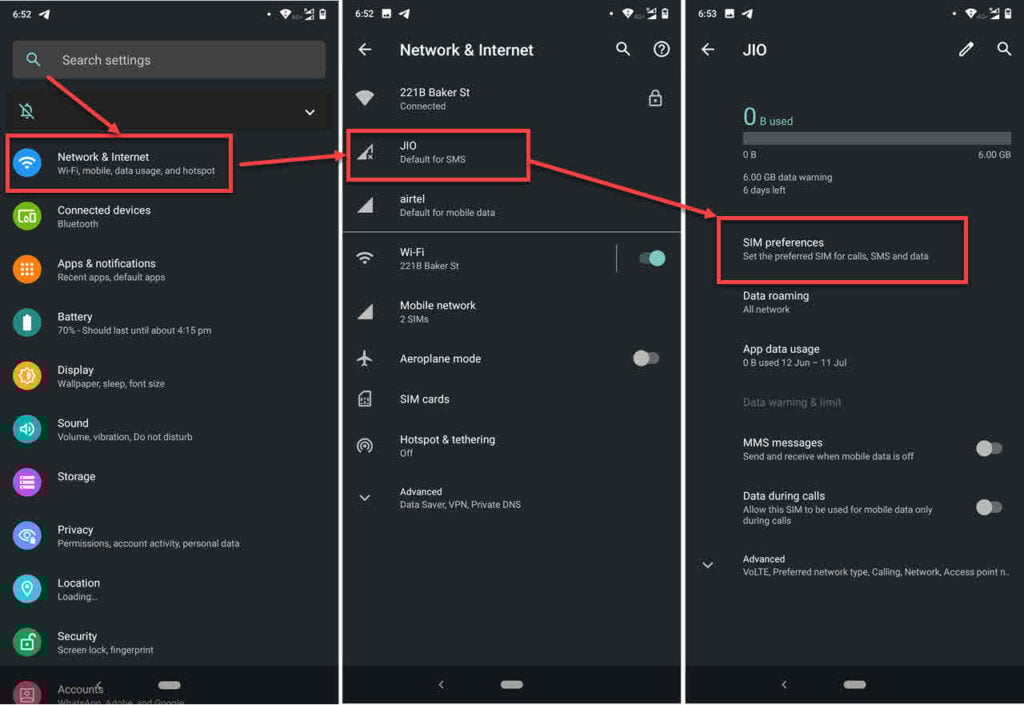
Task: Tap the Privacy eye icon
Action: point(27,536)
